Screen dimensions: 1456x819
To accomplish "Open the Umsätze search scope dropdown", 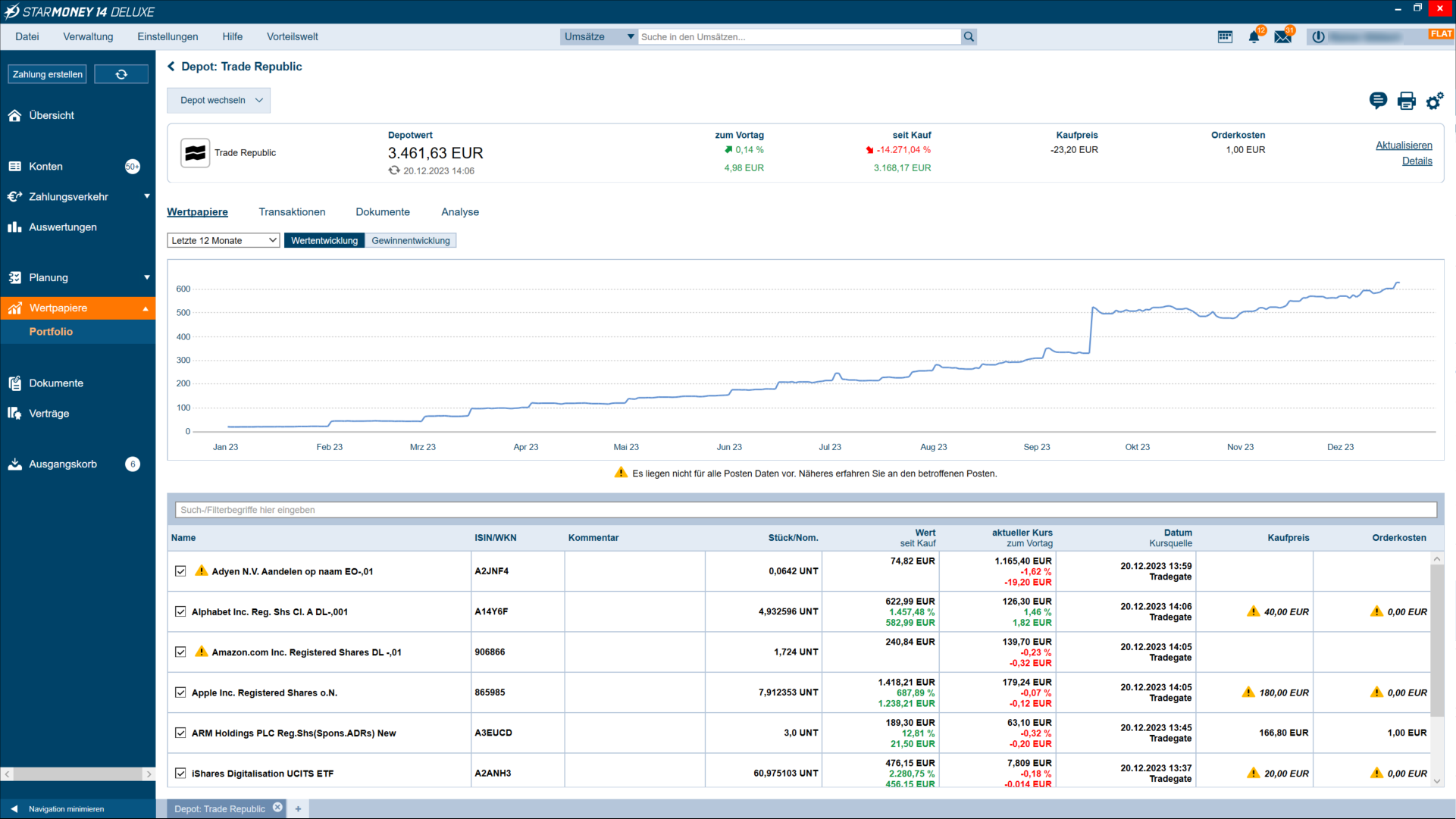I will 599,36.
